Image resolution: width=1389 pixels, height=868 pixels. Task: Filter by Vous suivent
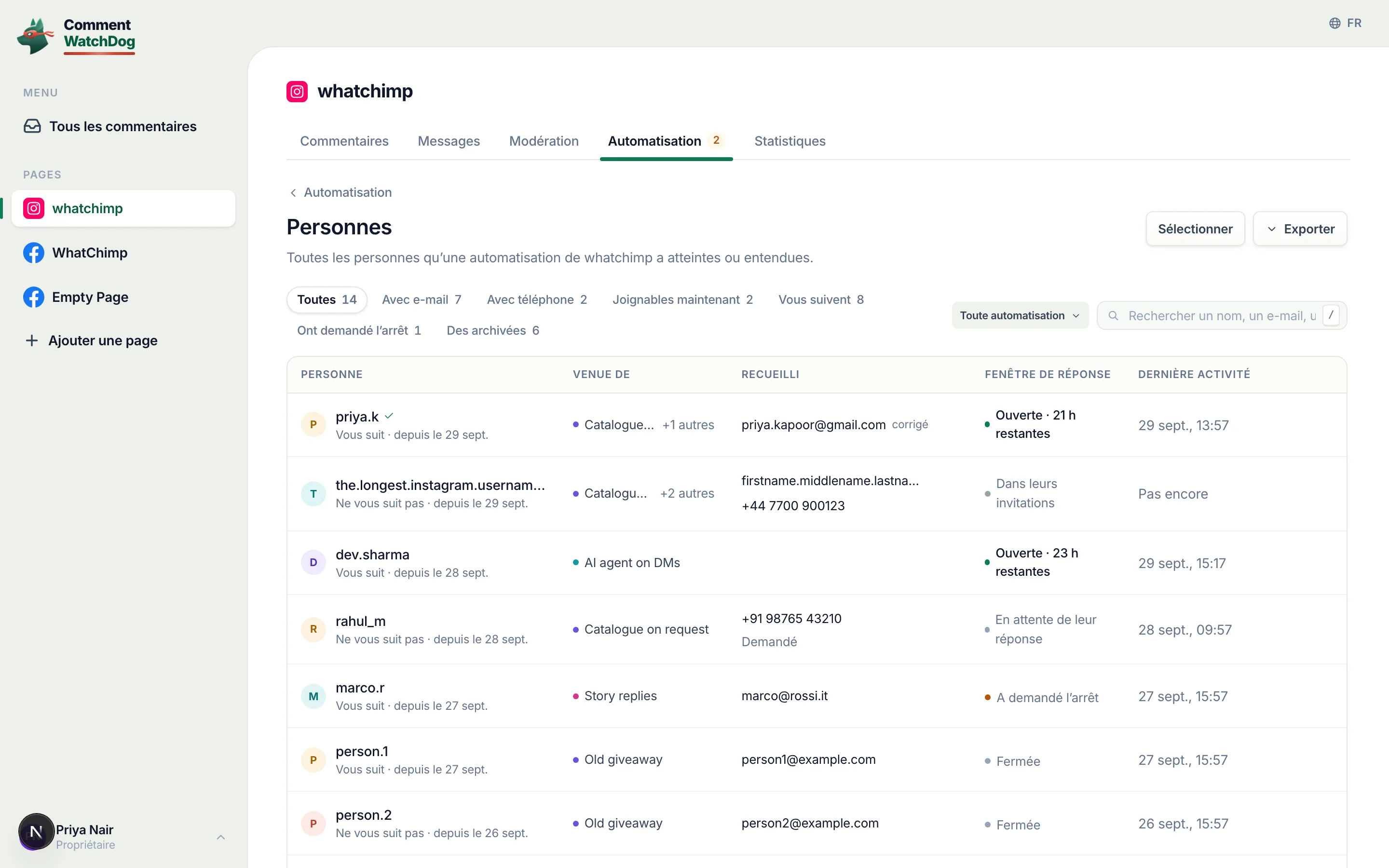[821, 299]
